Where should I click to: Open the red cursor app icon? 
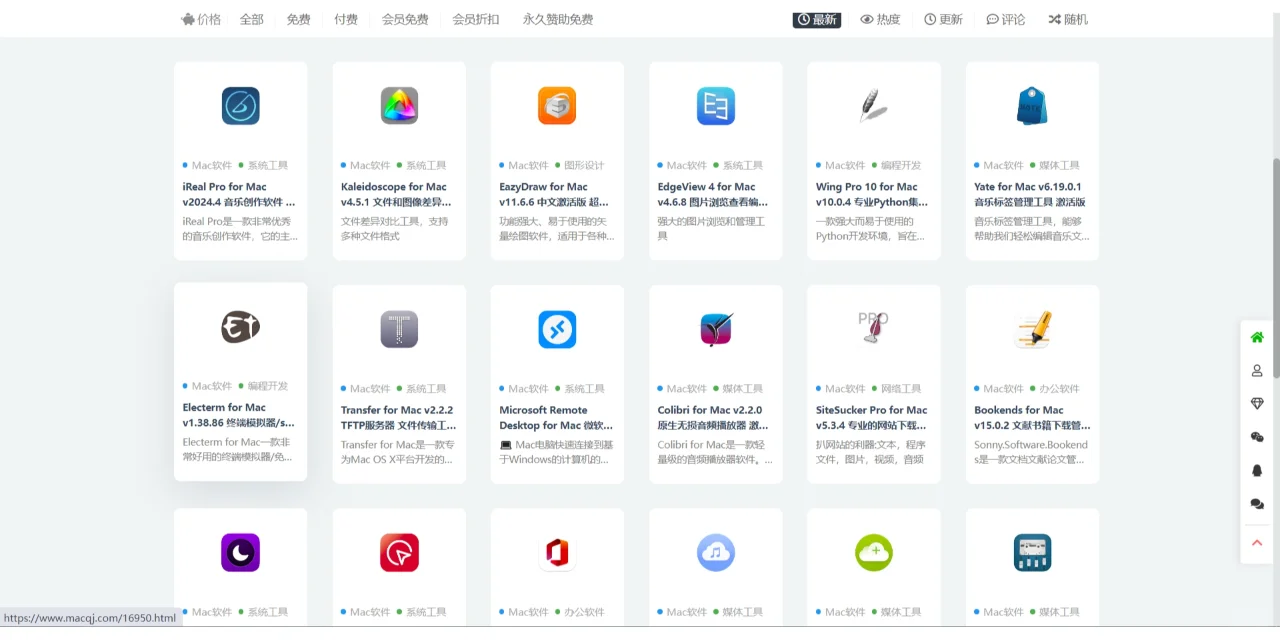(x=399, y=552)
